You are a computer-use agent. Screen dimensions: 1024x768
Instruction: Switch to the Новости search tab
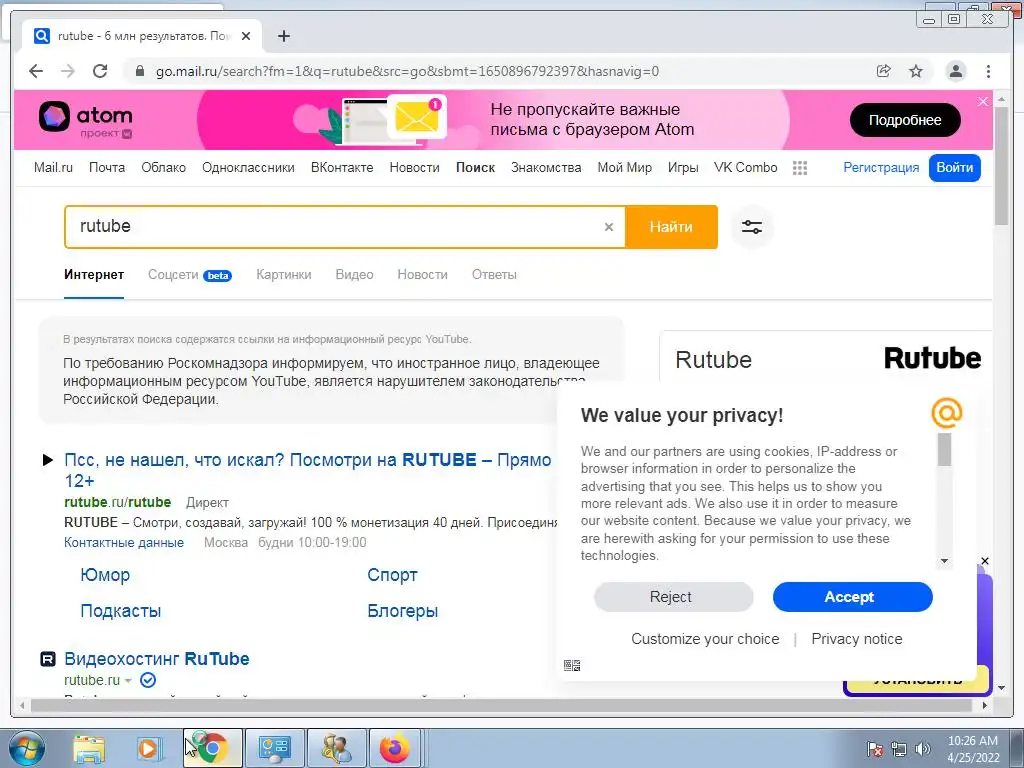pyautogui.click(x=423, y=275)
